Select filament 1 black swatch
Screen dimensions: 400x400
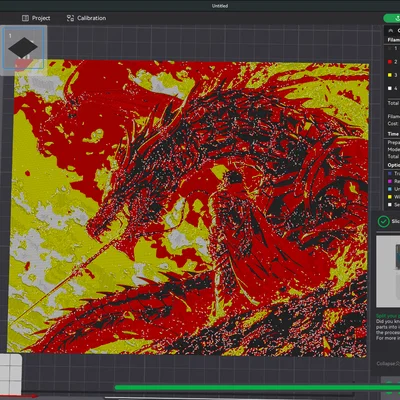[390, 49]
